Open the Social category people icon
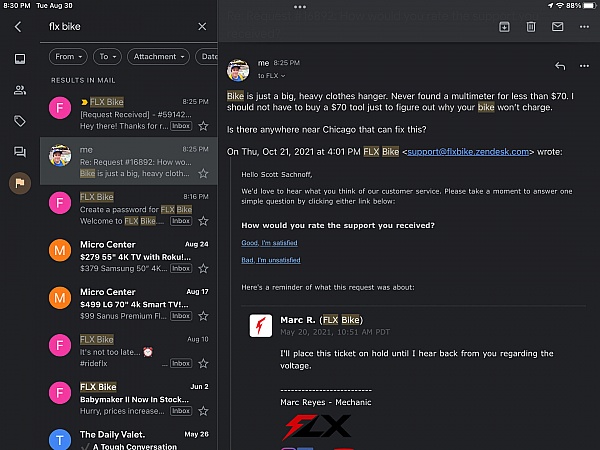This screenshot has width=600, height=450. coord(19,90)
